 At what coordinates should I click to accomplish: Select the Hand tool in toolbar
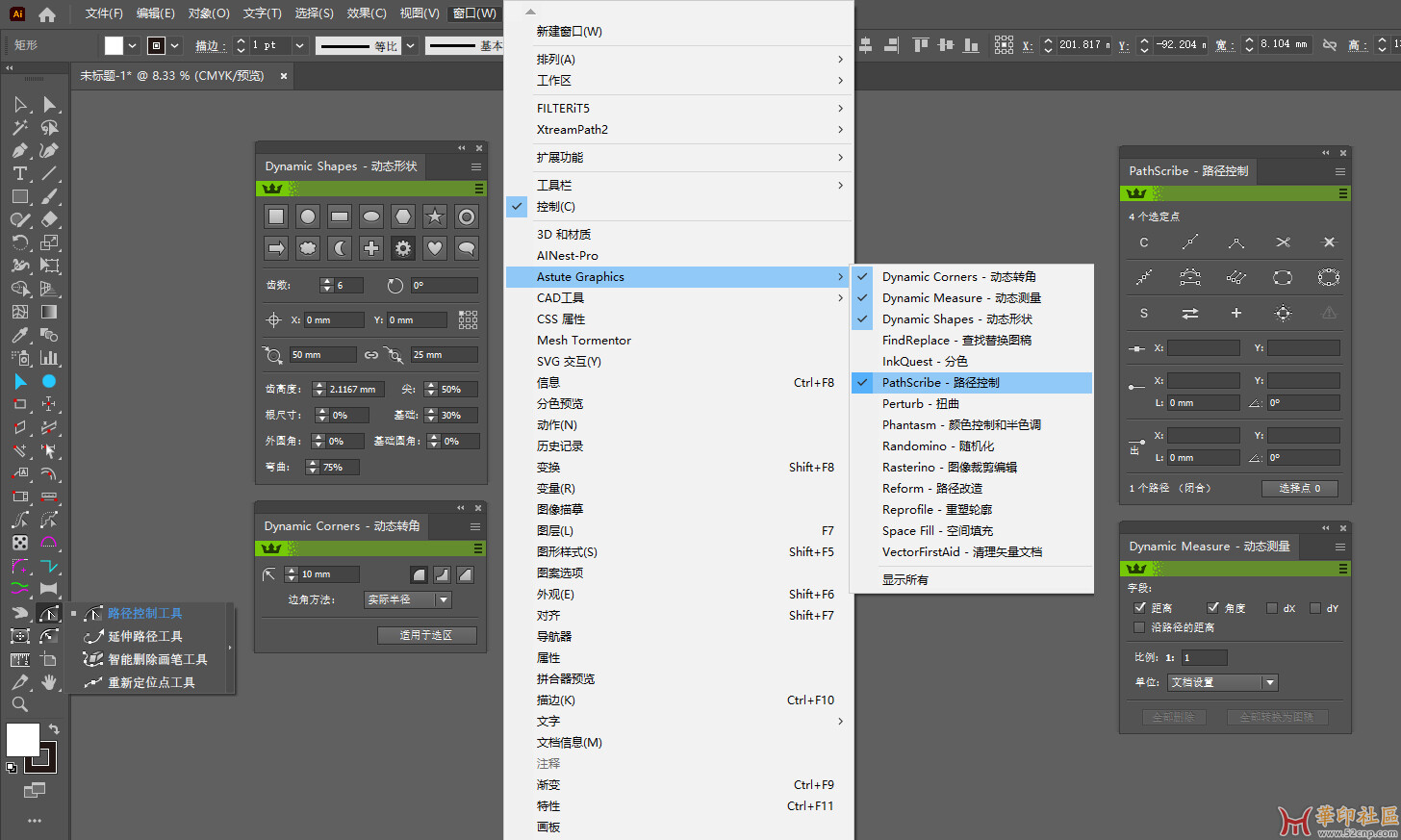coord(49,681)
